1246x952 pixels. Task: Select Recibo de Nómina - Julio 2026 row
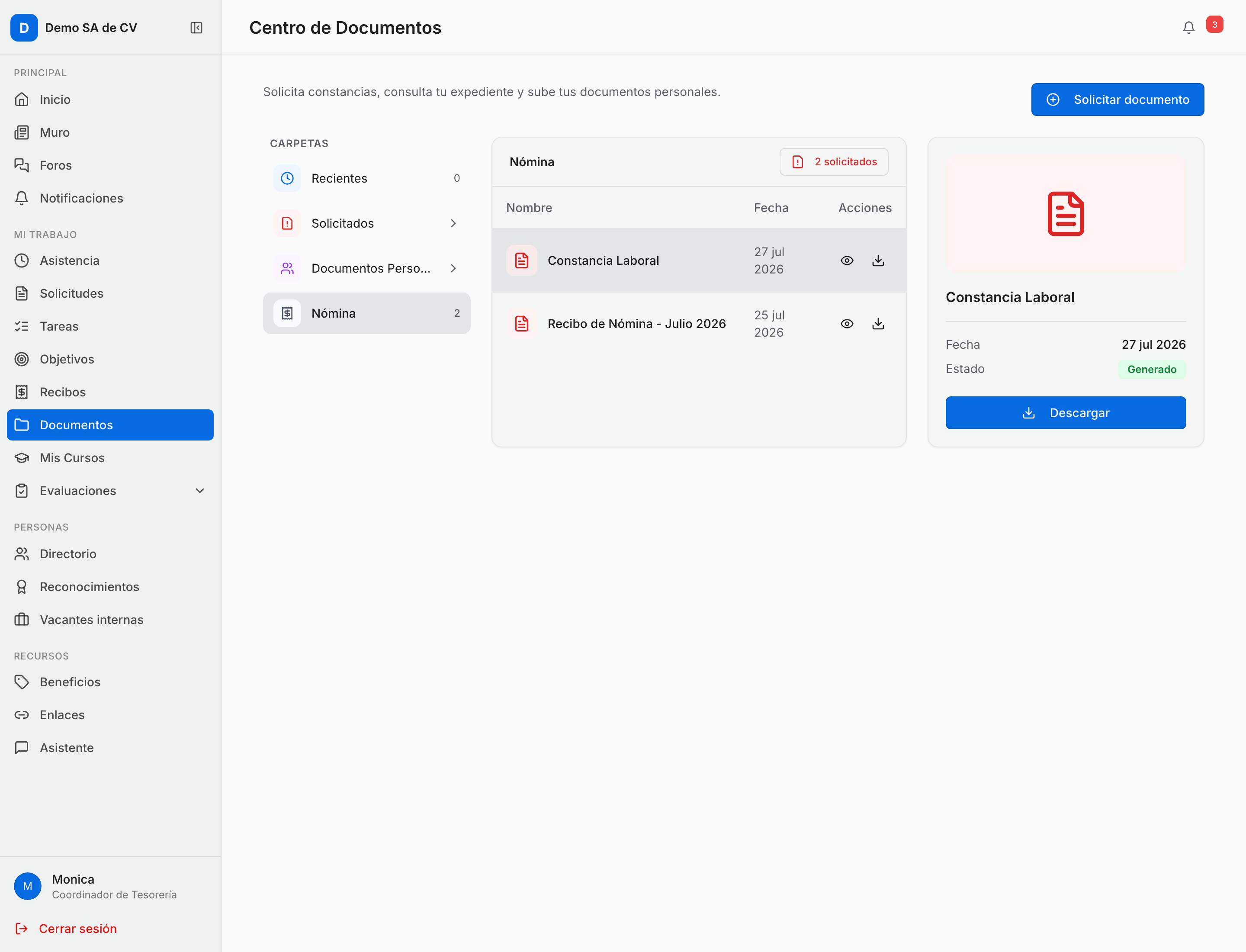pos(699,324)
